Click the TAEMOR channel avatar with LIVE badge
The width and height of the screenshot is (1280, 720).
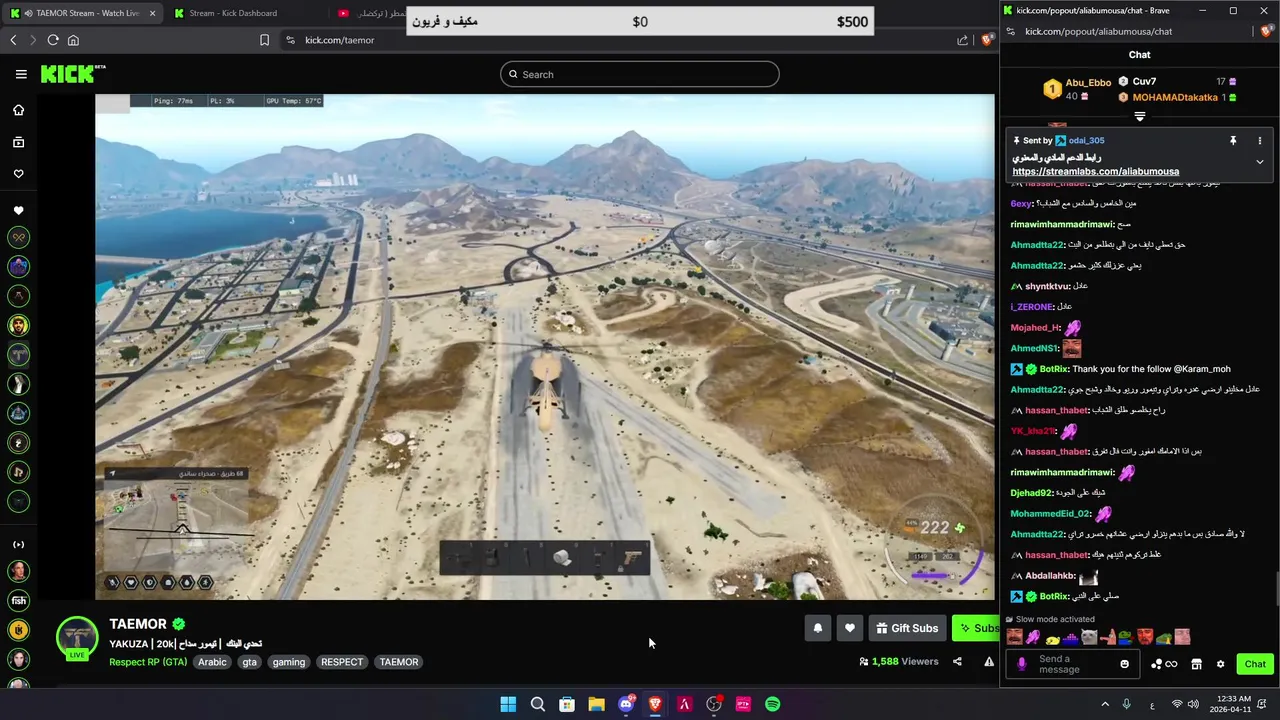(77, 639)
